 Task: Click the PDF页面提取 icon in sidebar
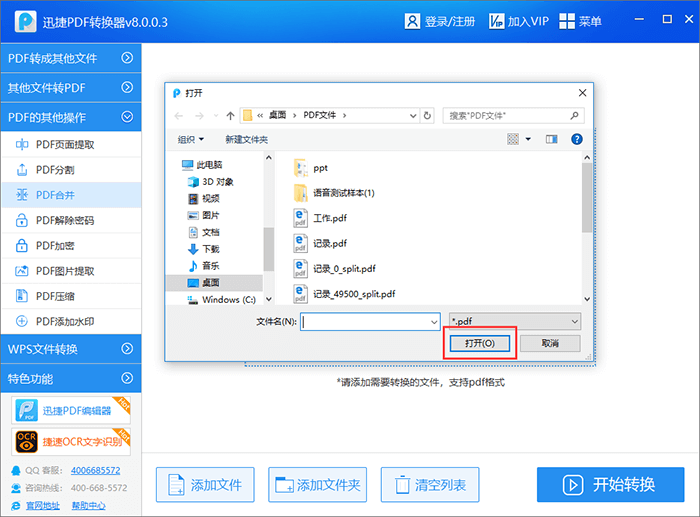pos(21,144)
